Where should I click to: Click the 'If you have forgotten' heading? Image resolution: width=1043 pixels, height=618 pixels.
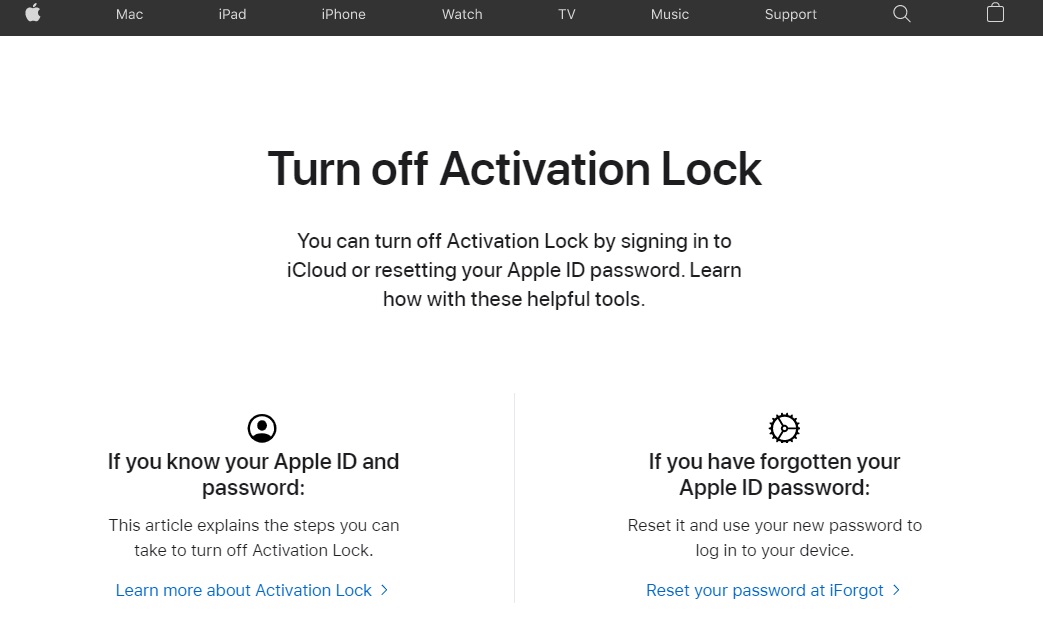tap(774, 474)
